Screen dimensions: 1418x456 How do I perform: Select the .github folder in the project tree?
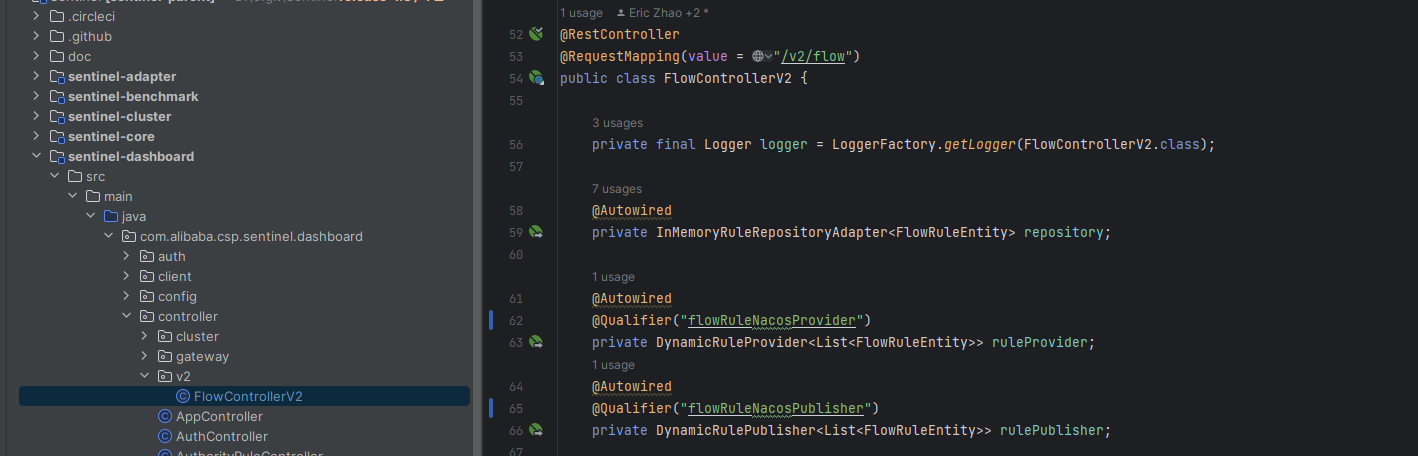89,36
